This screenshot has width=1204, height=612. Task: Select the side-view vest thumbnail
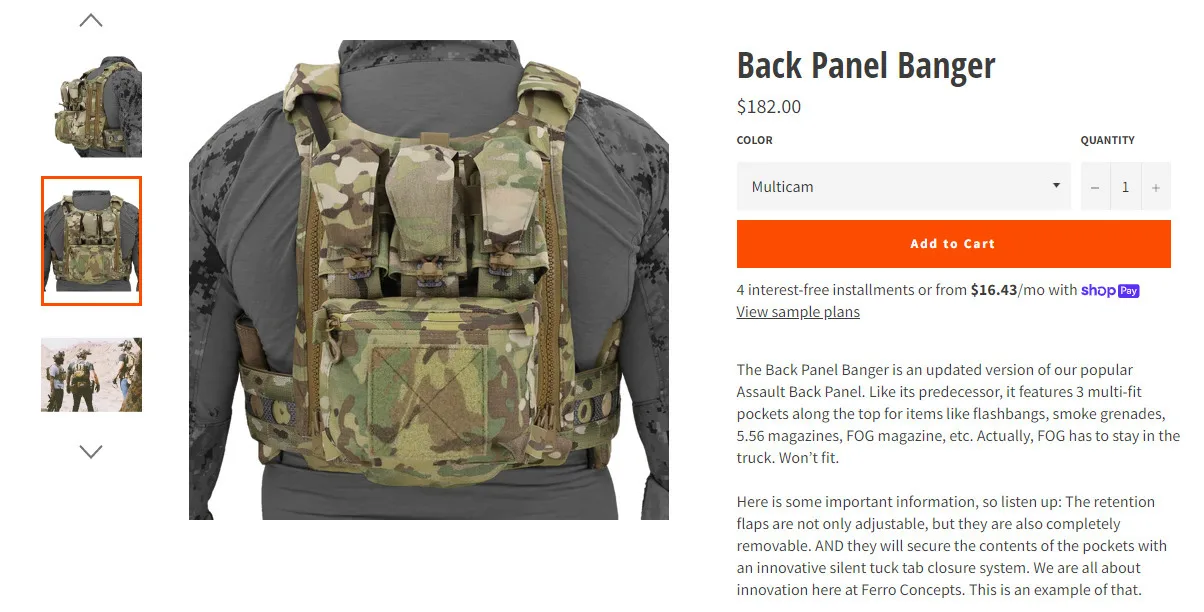pos(91,107)
